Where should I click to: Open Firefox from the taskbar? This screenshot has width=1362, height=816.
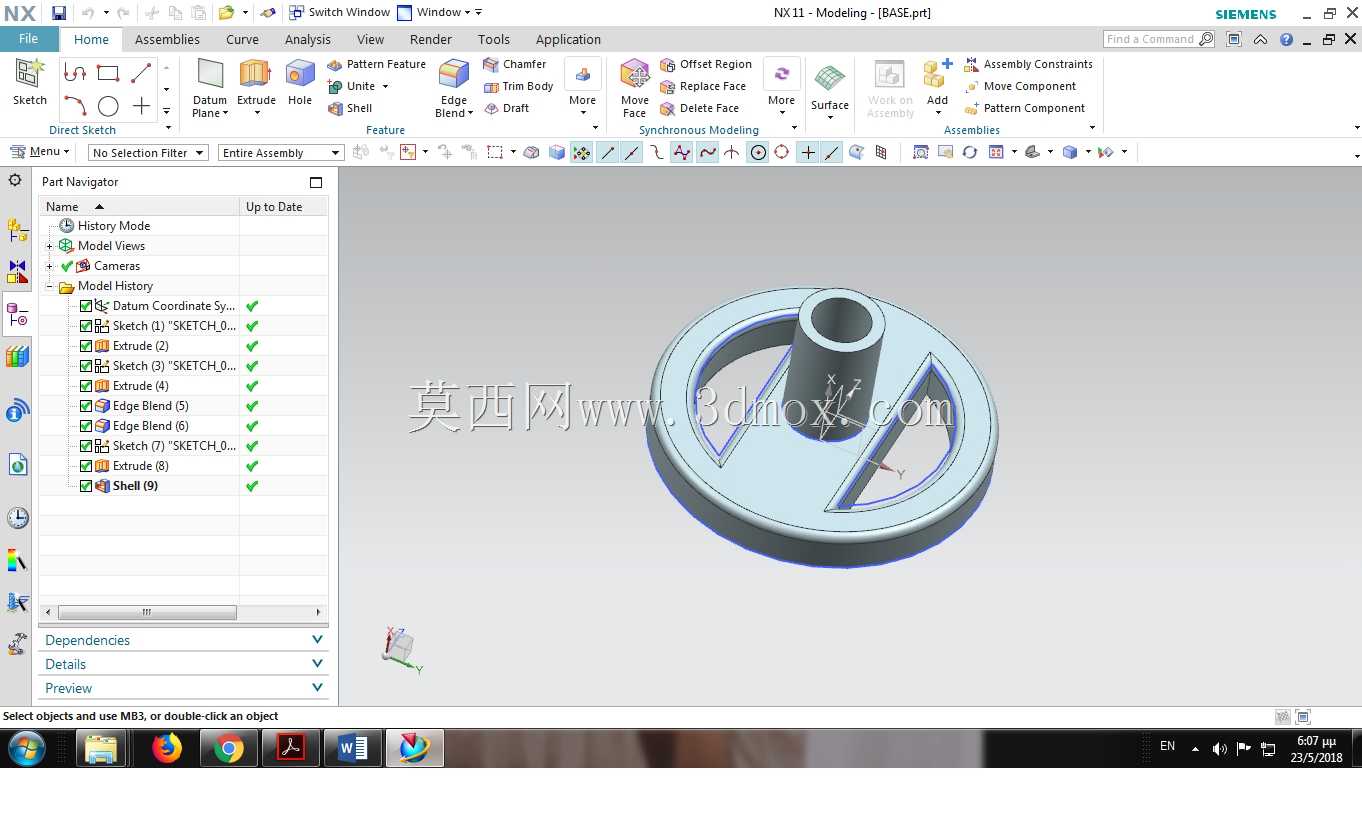tap(167, 748)
